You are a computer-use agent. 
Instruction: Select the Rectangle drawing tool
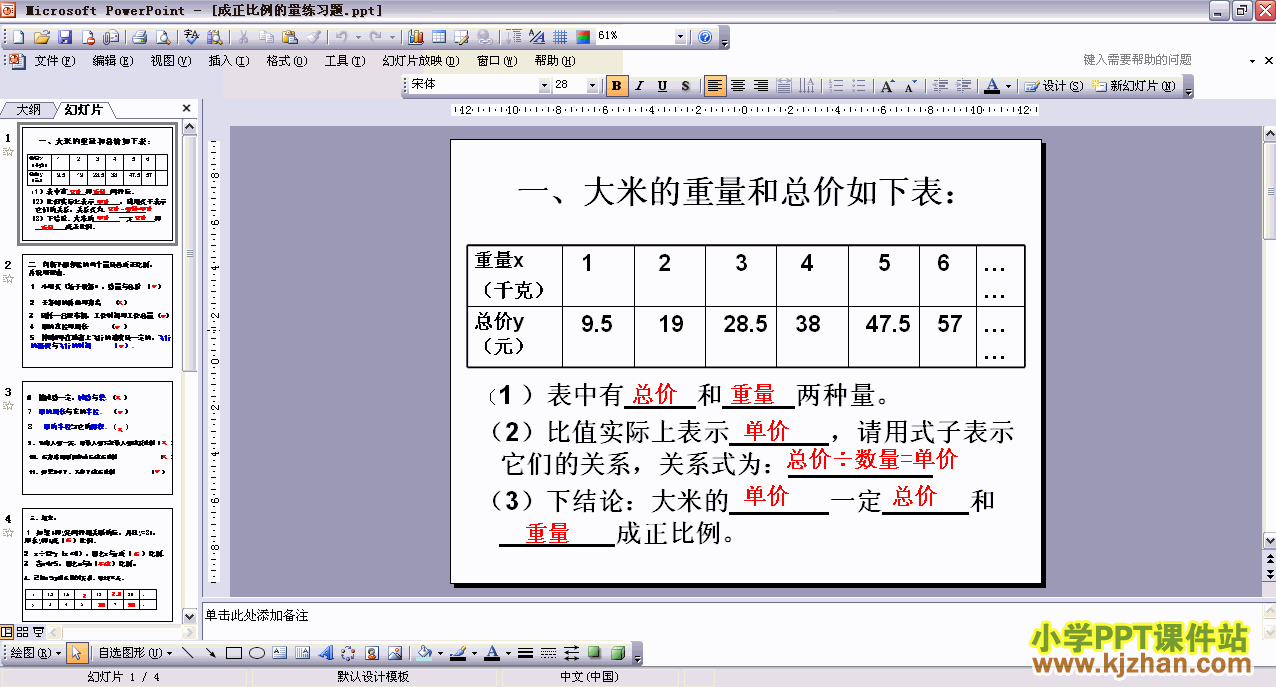pos(233,653)
